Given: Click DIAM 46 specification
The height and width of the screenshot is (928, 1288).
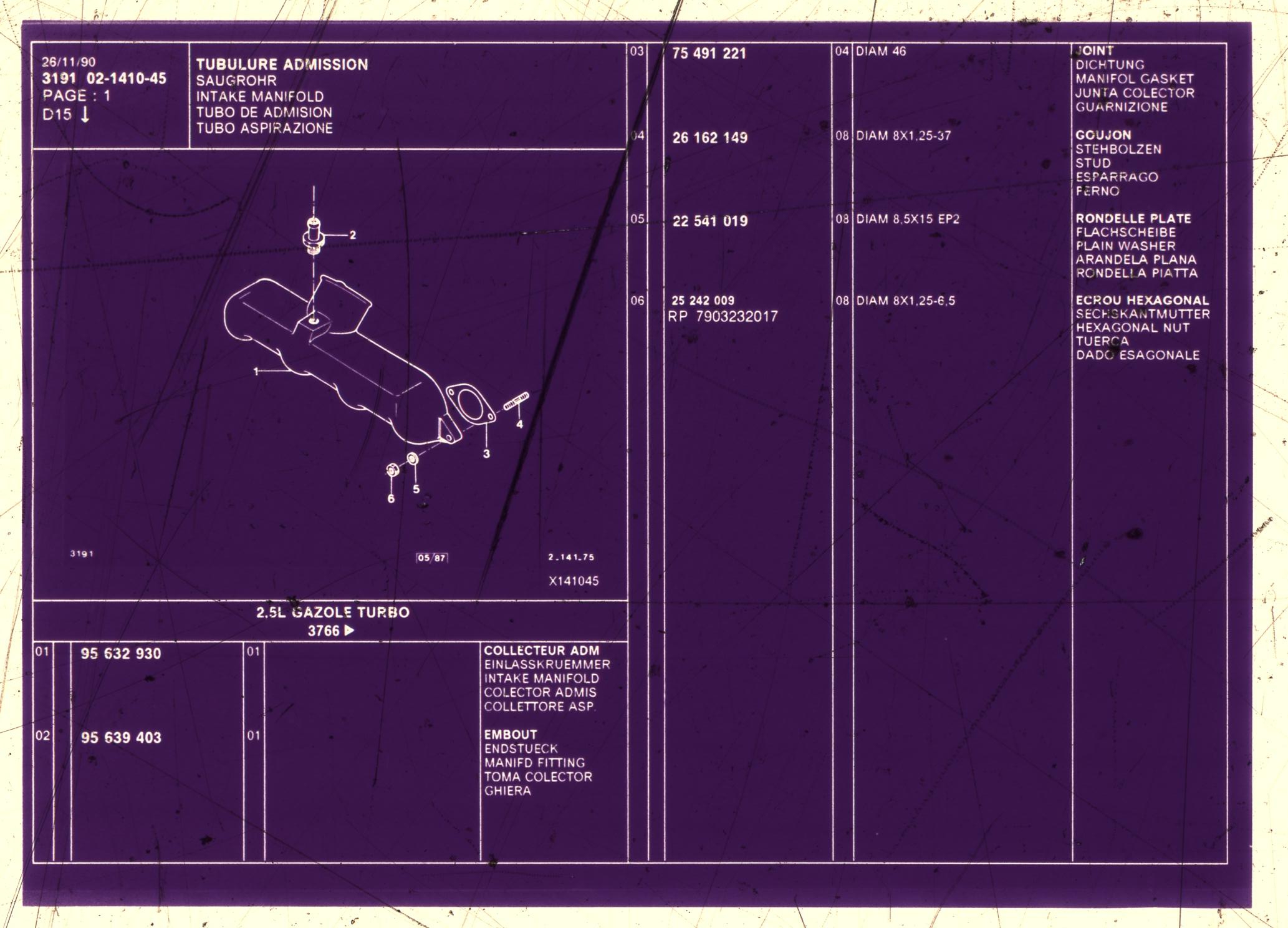Looking at the screenshot, I should click(881, 52).
